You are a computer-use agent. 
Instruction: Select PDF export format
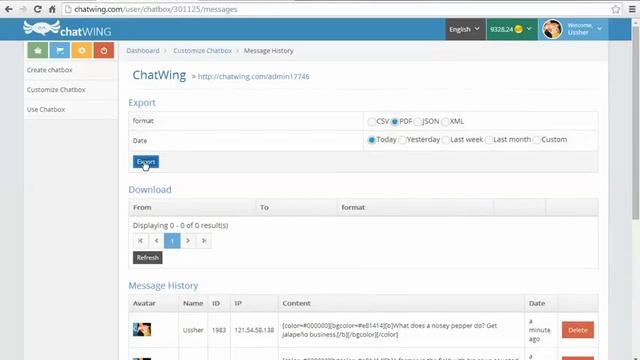(394, 122)
